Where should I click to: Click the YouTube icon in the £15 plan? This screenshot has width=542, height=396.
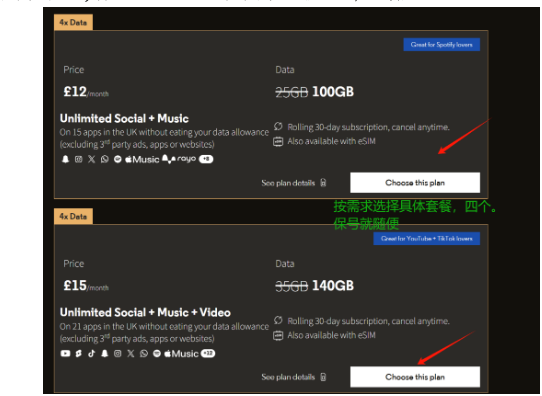click(65, 353)
